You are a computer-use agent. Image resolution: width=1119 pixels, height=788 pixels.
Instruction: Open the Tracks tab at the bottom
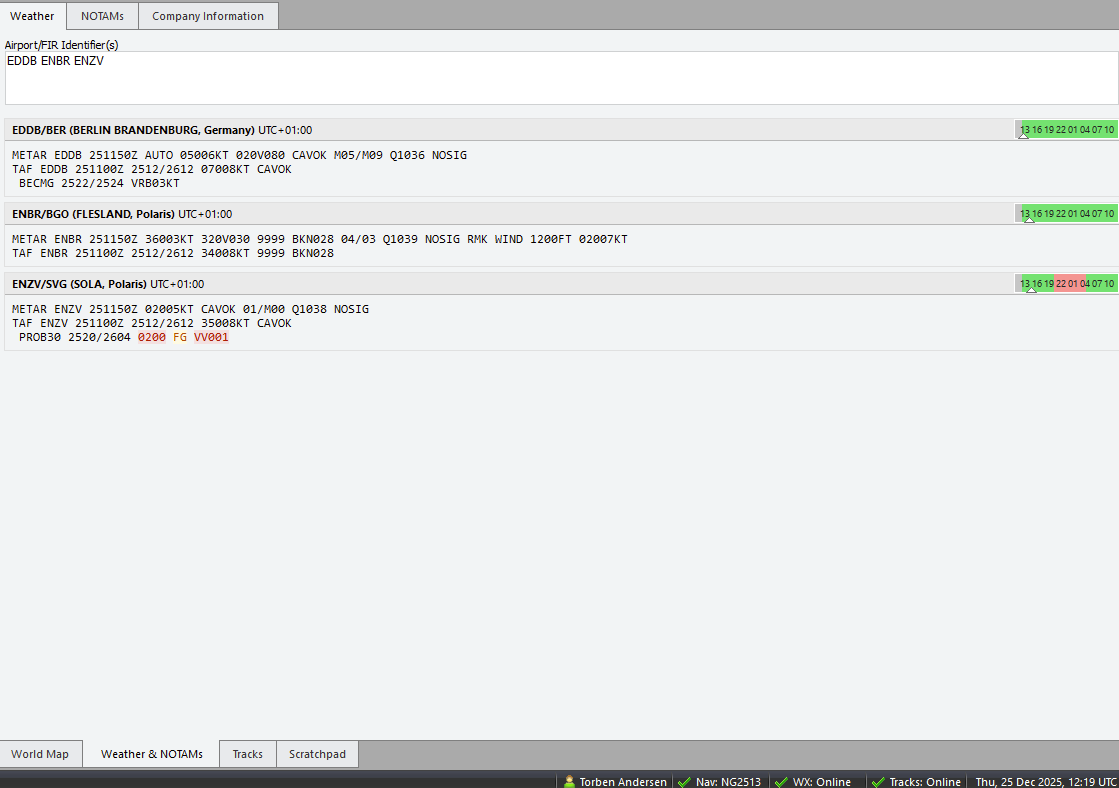[x=247, y=754]
